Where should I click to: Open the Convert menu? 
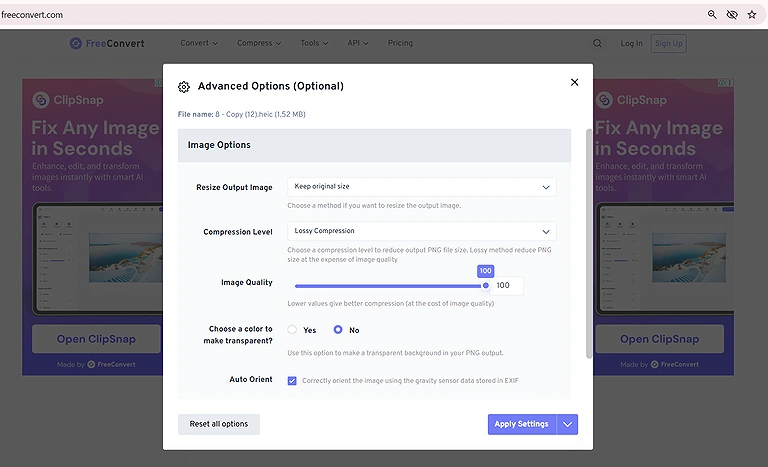click(199, 43)
